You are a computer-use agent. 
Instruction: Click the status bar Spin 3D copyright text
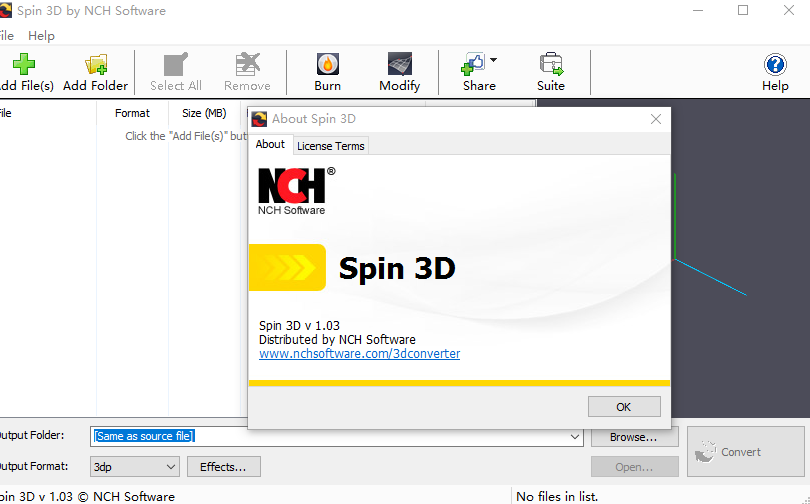[x=85, y=497]
